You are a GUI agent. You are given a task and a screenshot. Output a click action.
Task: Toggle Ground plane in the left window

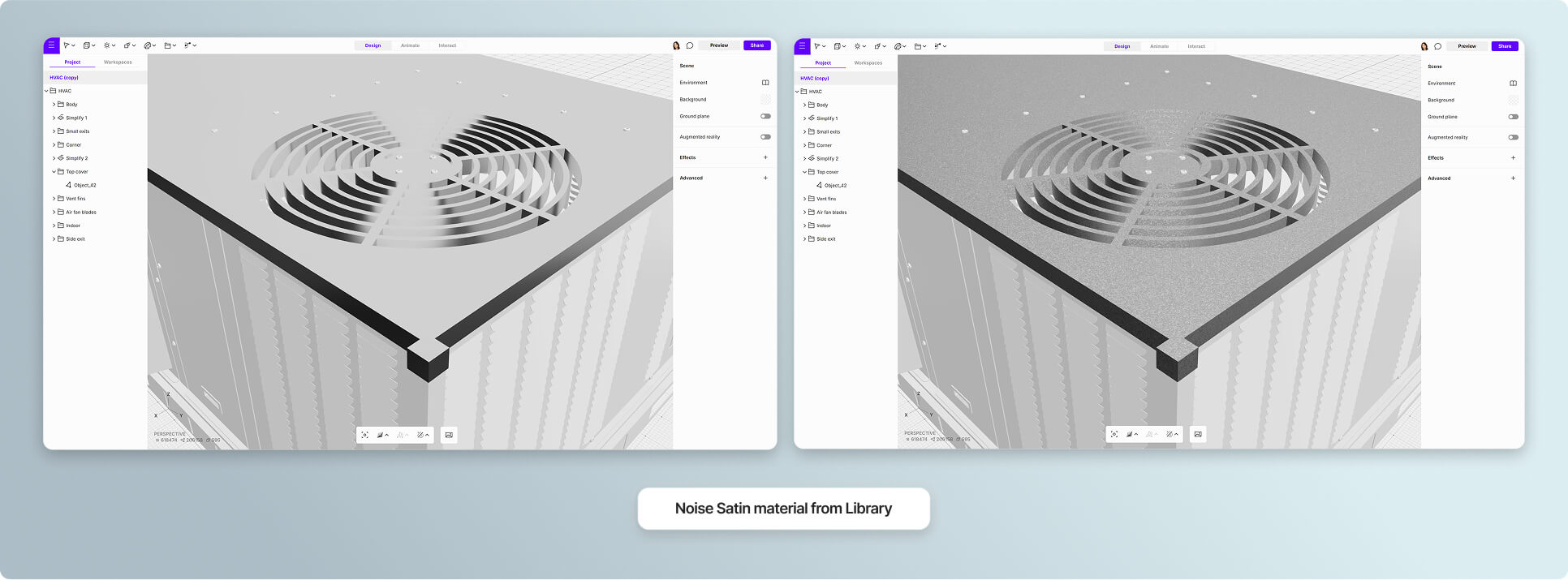point(765,116)
